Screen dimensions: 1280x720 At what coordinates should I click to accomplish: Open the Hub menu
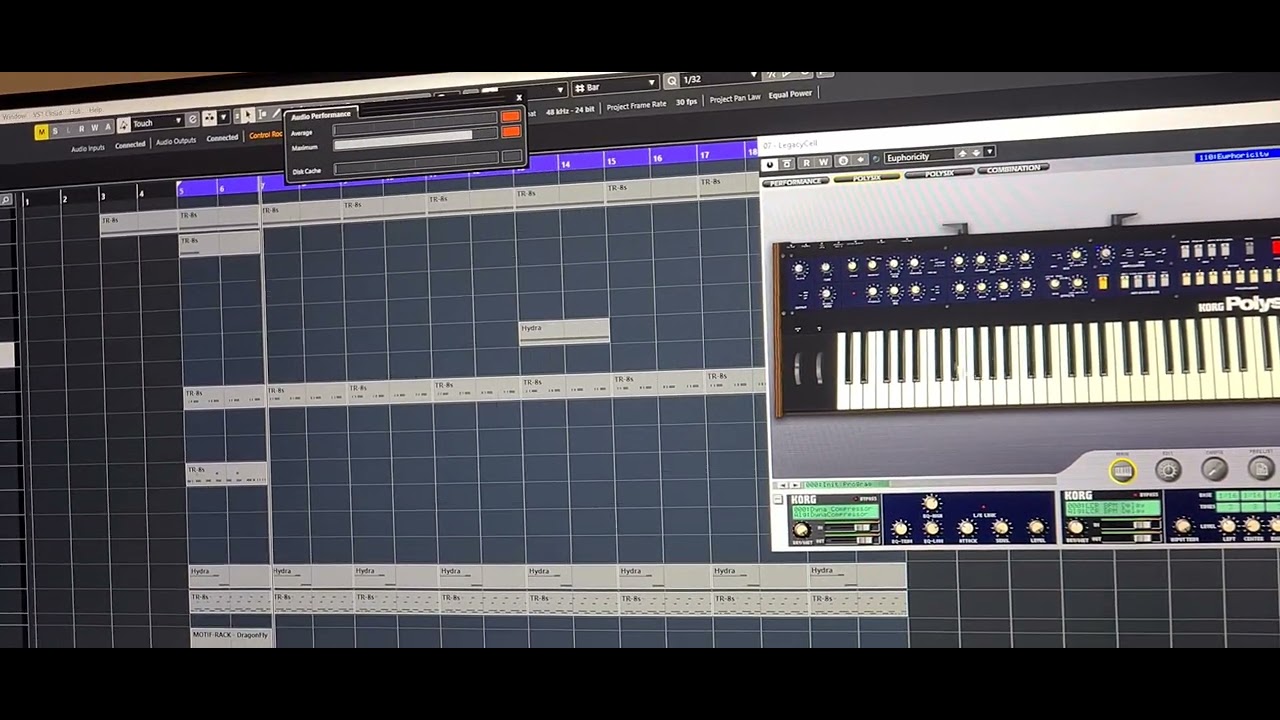[75, 112]
